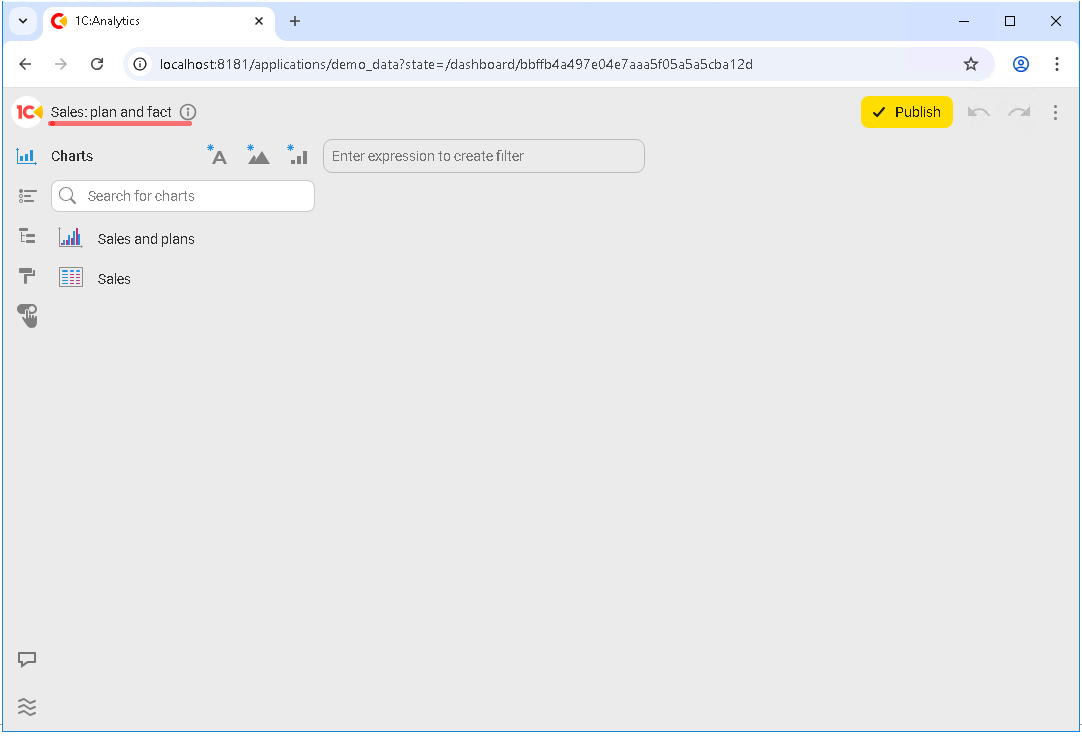Open the dashboard three-dot more menu
Viewport: 1082px width, 736px height.
tap(1055, 112)
